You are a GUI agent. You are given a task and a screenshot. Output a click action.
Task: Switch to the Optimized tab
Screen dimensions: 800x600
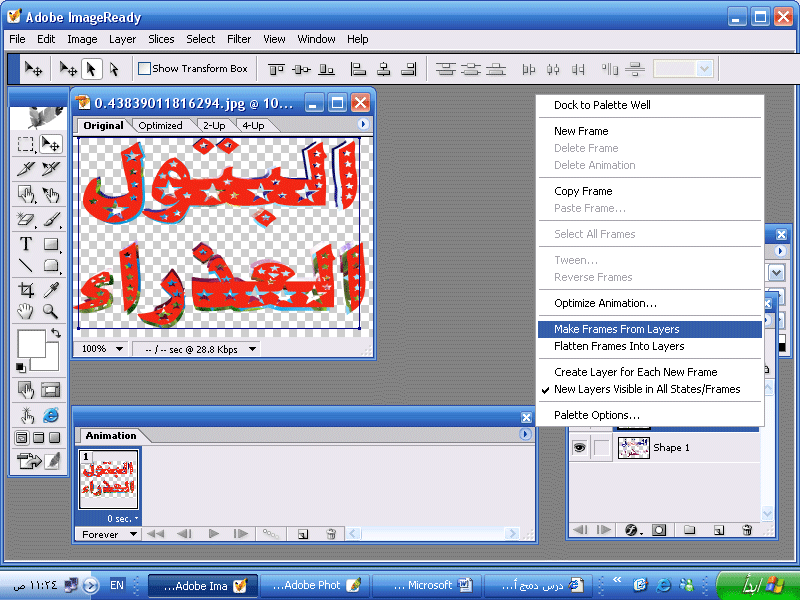click(x=160, y=125)
